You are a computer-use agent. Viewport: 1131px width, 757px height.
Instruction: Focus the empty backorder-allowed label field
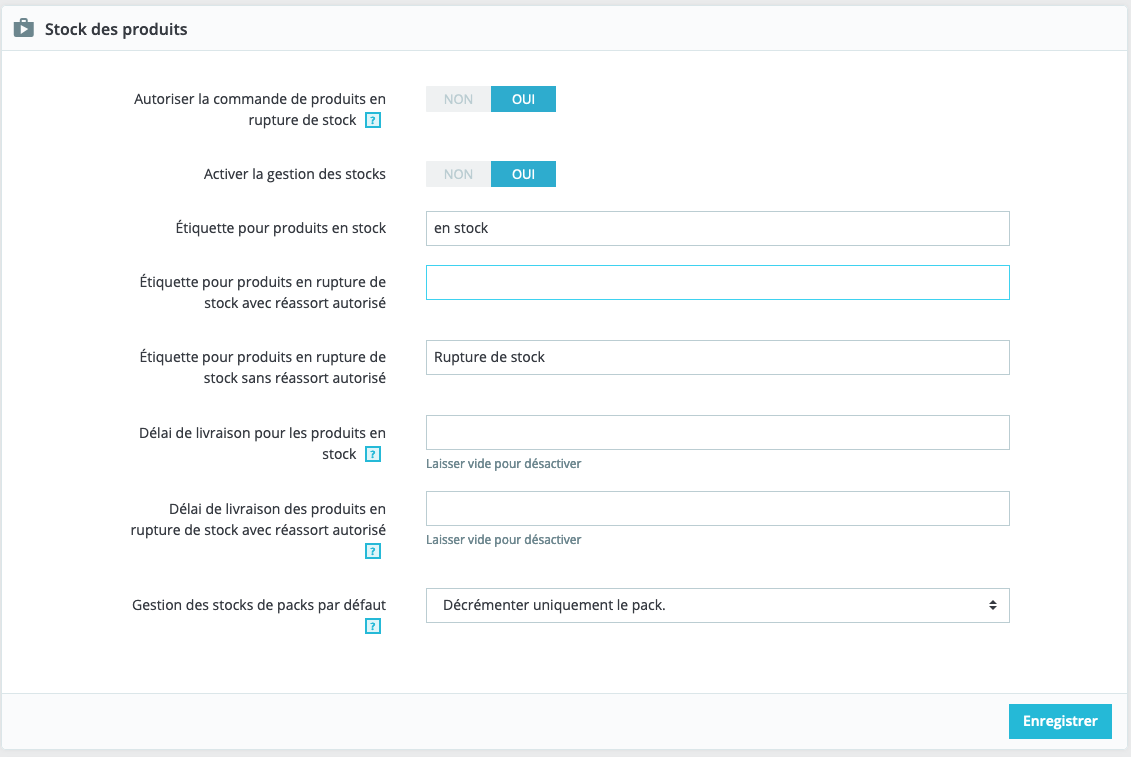717,282
